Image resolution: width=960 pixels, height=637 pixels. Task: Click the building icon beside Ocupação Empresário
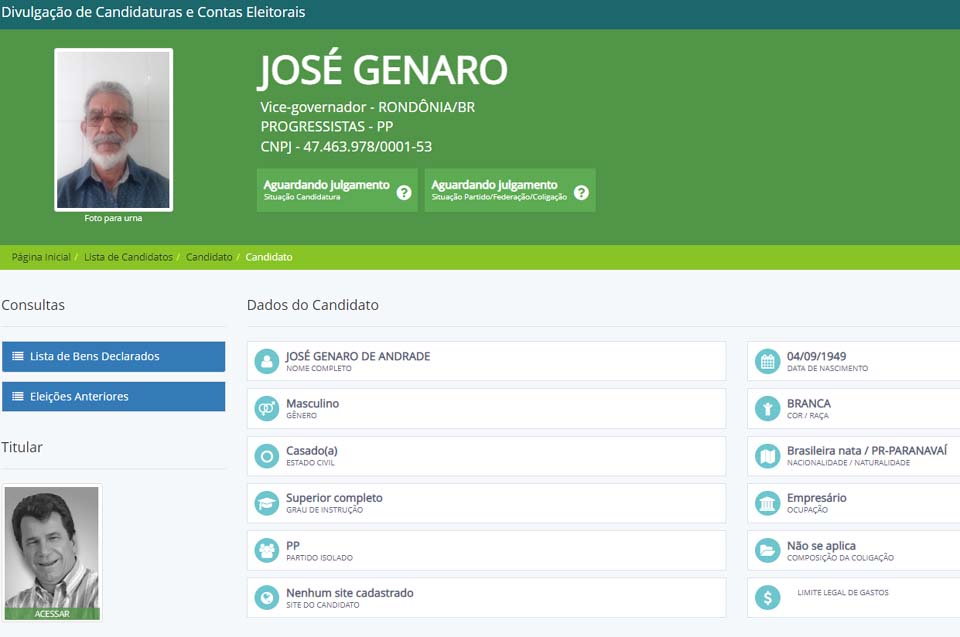(x=767, y=502)
